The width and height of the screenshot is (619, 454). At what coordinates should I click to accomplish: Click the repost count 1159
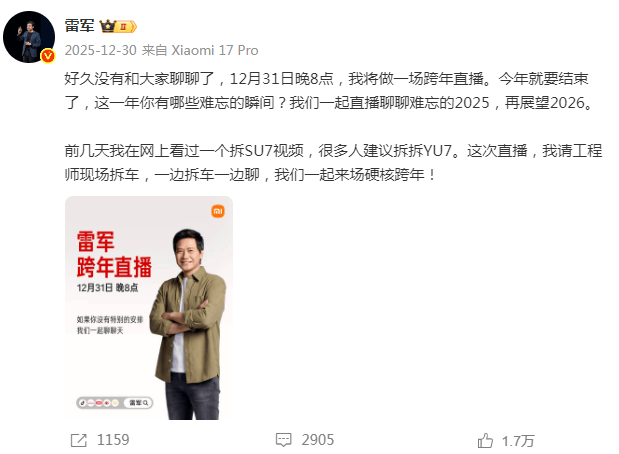pyautogui.click(x=113, y=440)
